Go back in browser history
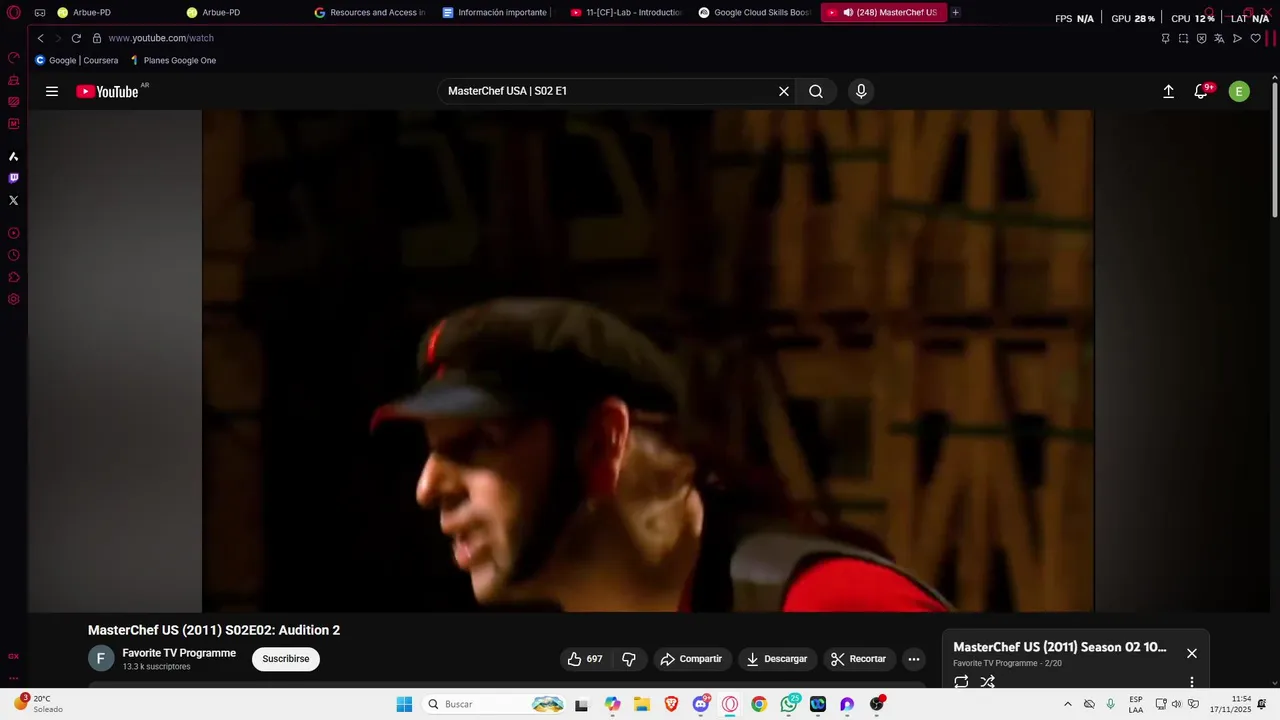Screen dimensions: 1280x720 (x=41, y=38)
